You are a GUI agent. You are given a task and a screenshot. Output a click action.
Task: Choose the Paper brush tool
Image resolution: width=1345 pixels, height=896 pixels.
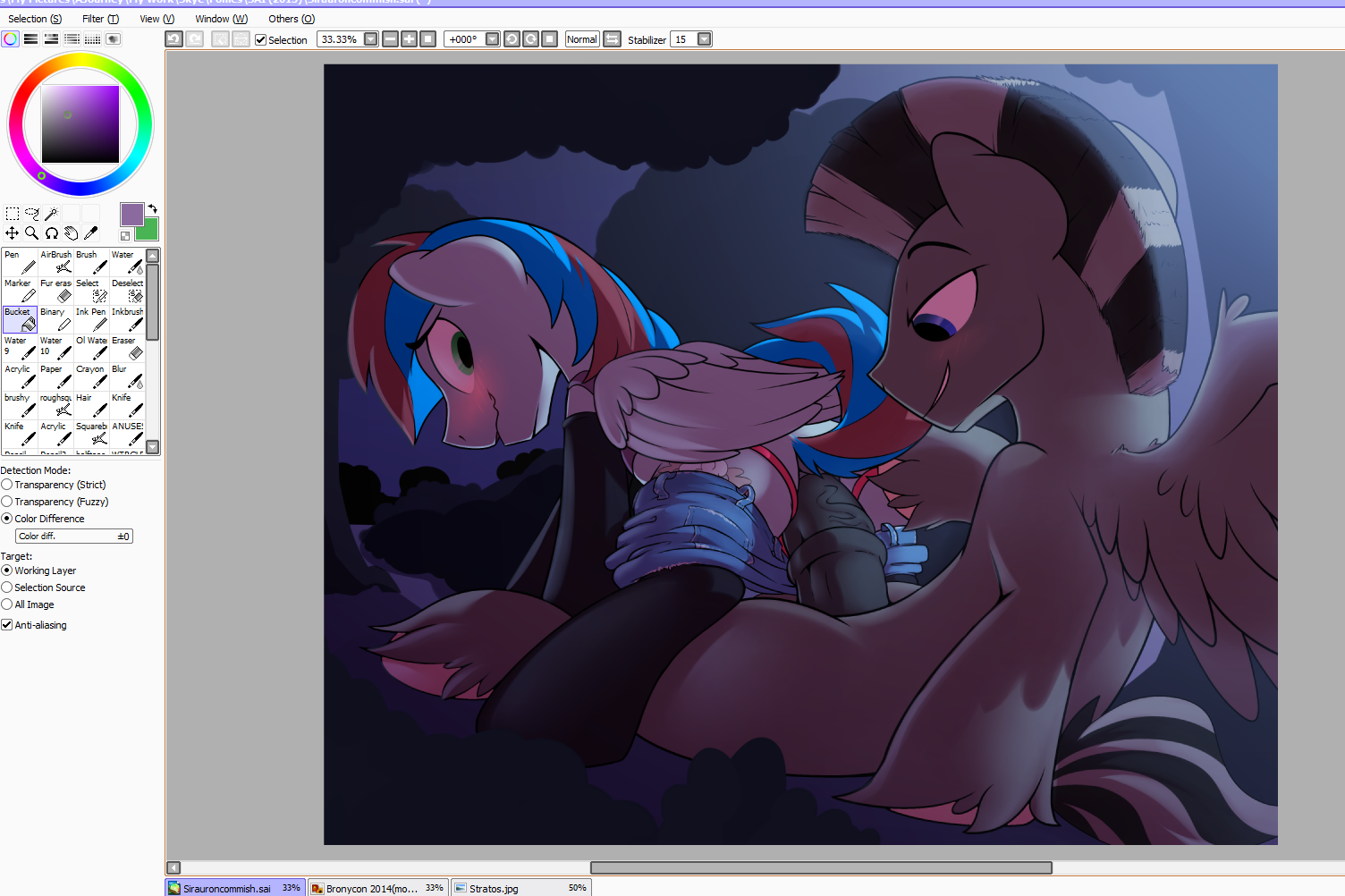tap(55, 376)
